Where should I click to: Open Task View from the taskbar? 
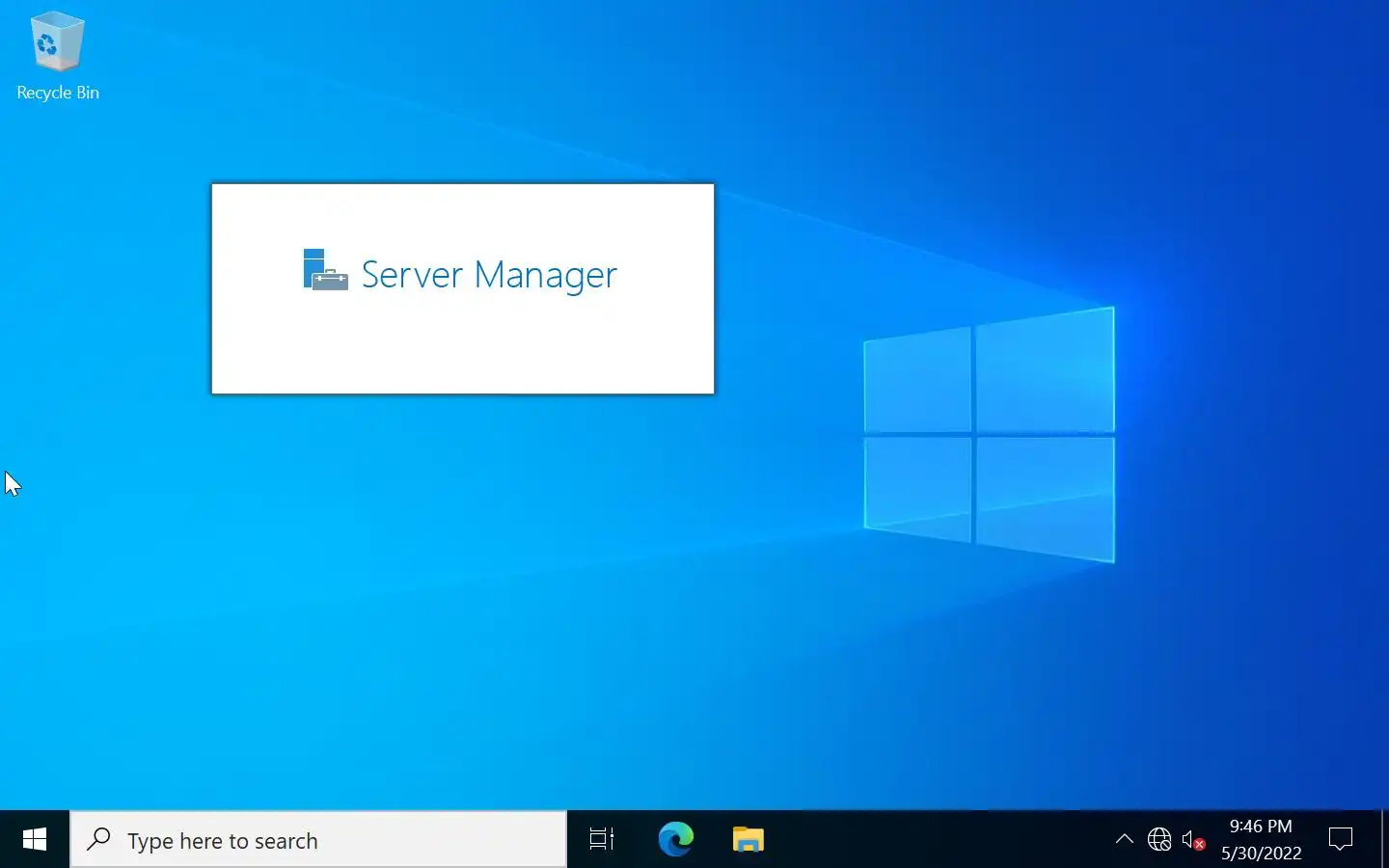coord(602,840)
